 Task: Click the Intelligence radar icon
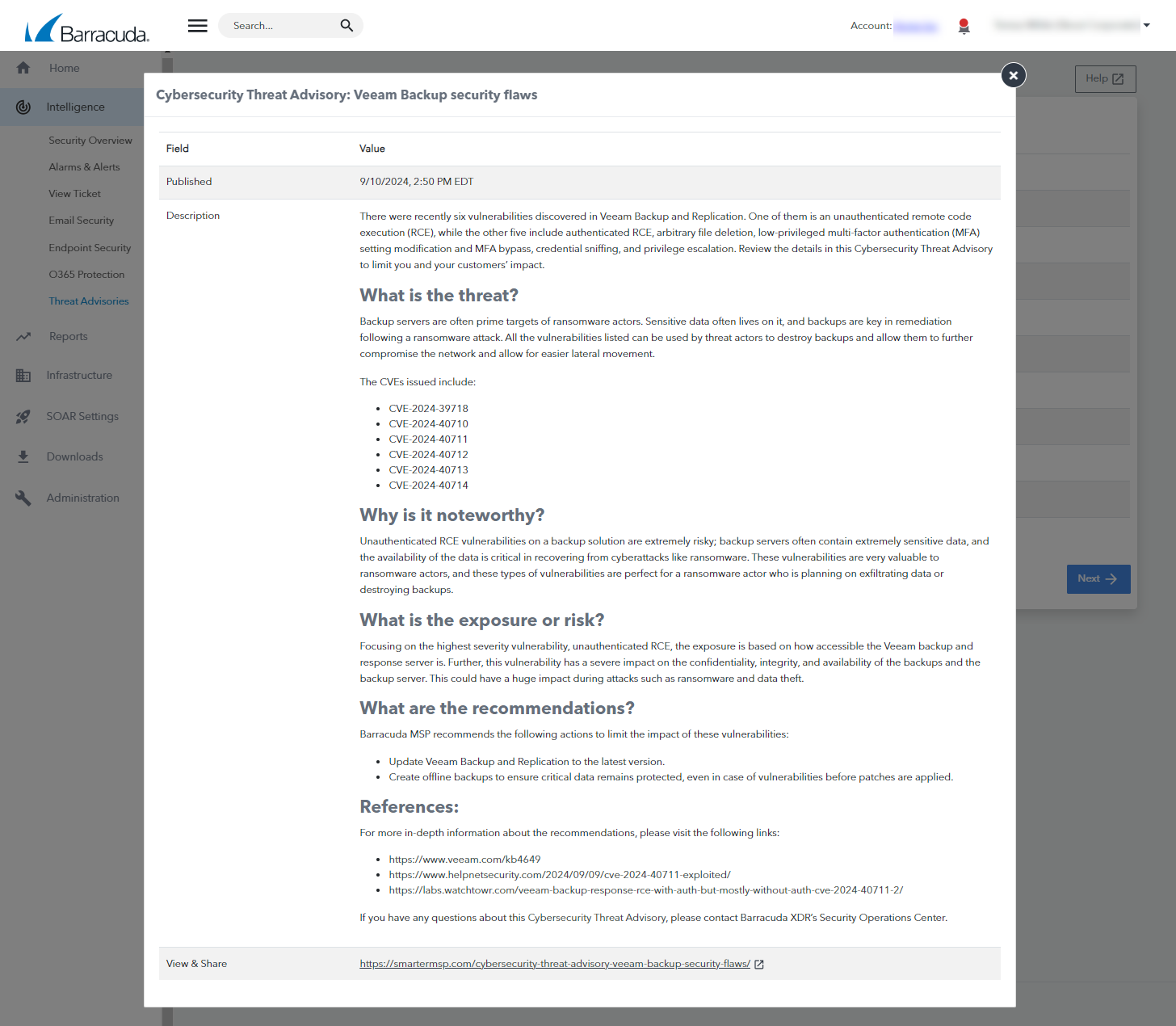point(23,107)
